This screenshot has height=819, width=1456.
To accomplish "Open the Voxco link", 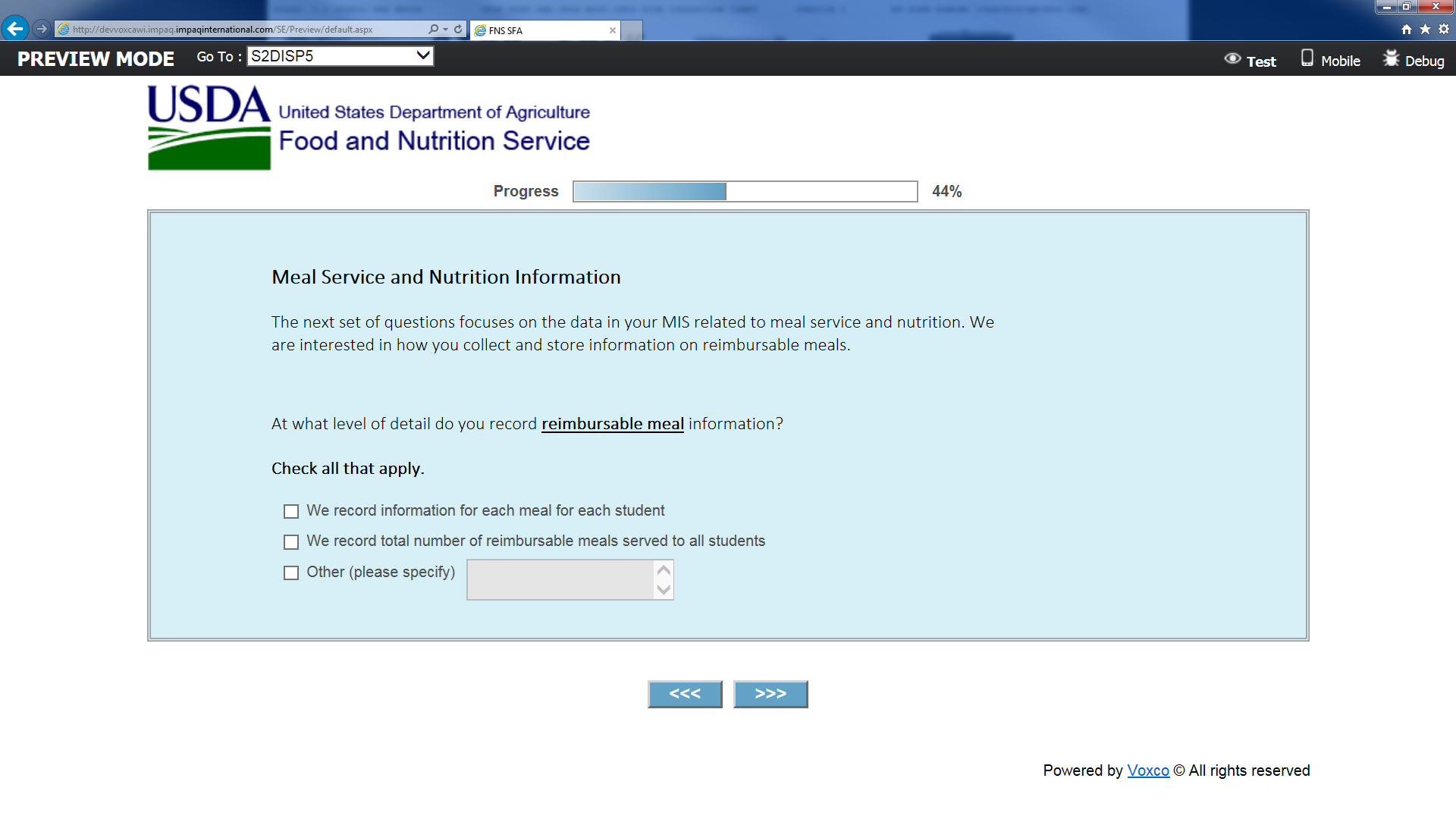I will 1147,770.
